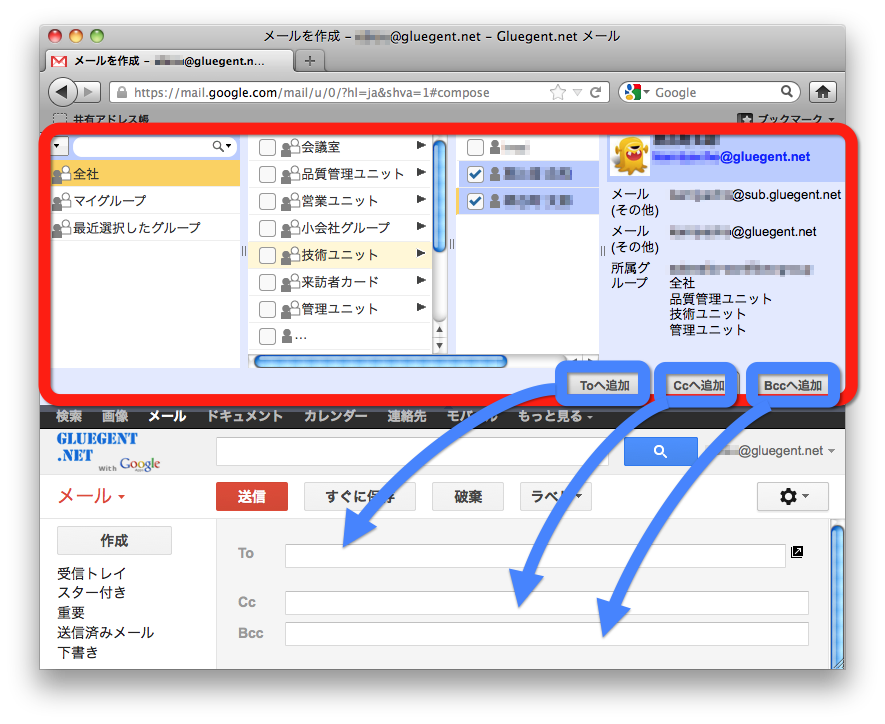Open the ラベル dropdown button
Viewport: 885px width, 724px height.
pyautogui.click(x=555, y=496)
